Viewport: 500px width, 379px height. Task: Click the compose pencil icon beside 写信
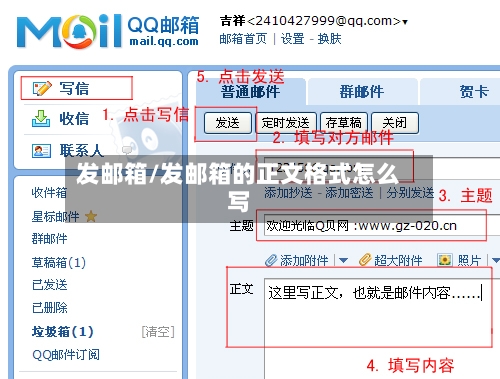[x=42, y=88]
